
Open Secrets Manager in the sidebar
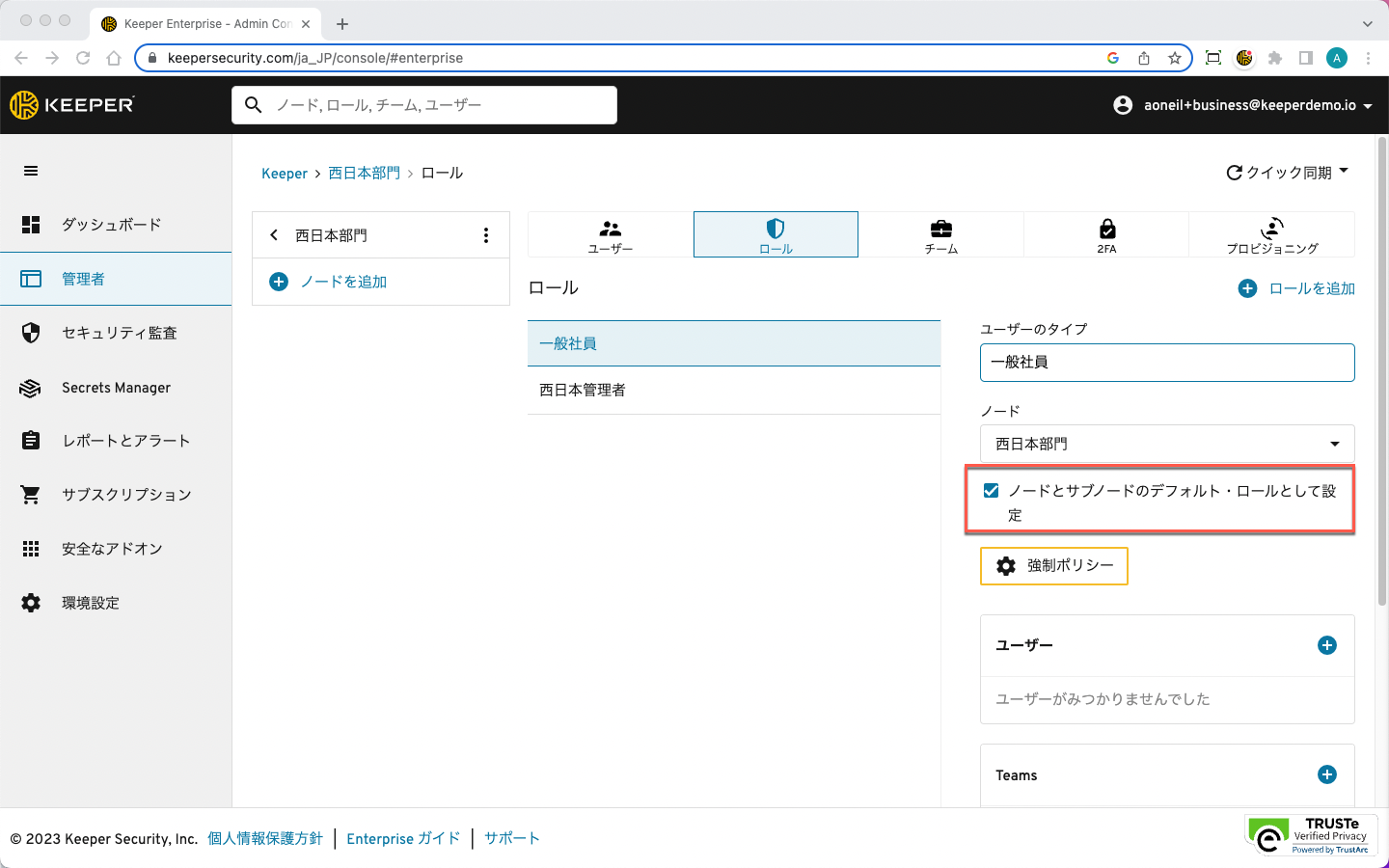[116, 388]
